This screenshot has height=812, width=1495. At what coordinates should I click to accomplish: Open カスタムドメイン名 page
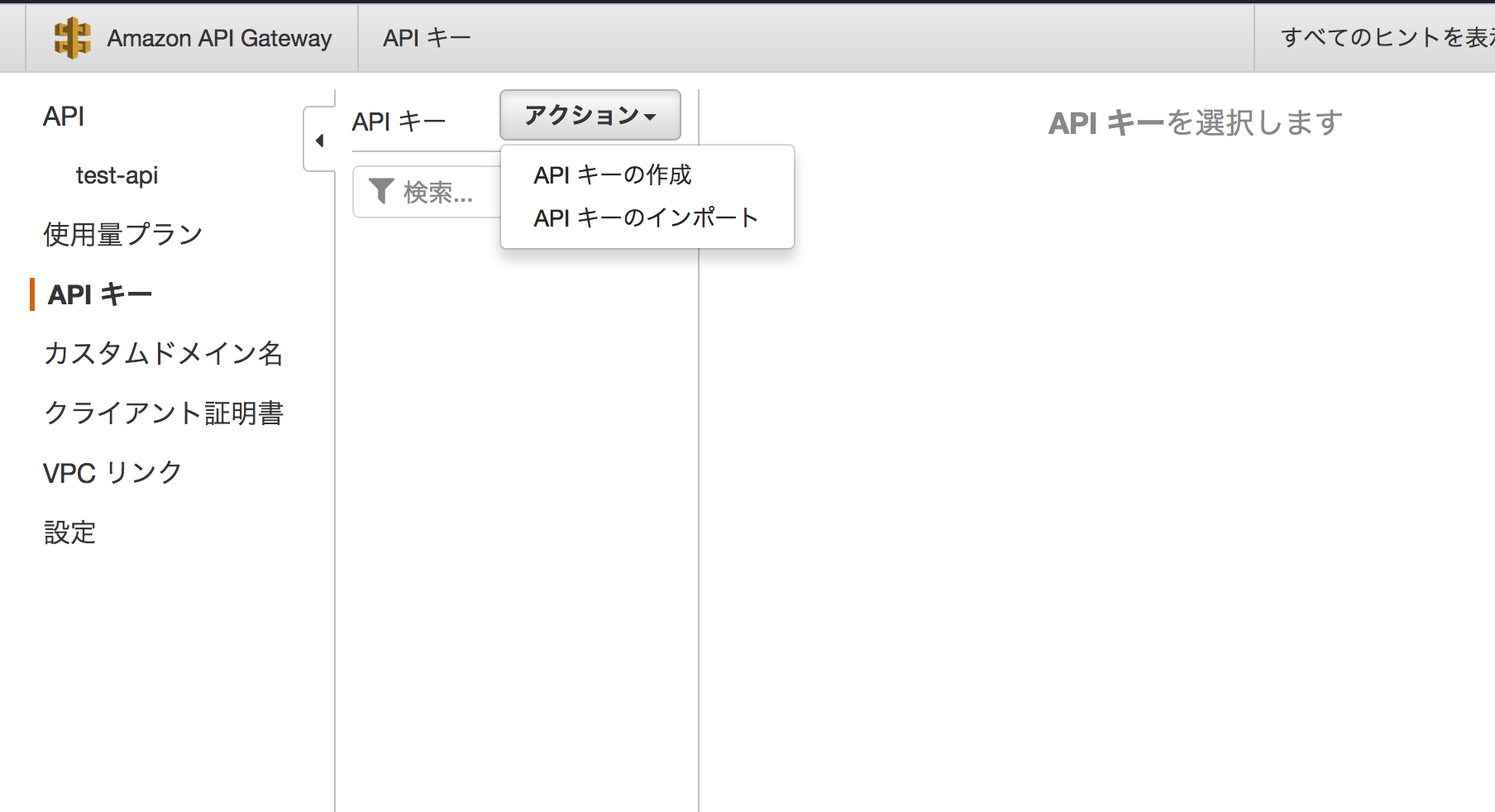point(163,354)
